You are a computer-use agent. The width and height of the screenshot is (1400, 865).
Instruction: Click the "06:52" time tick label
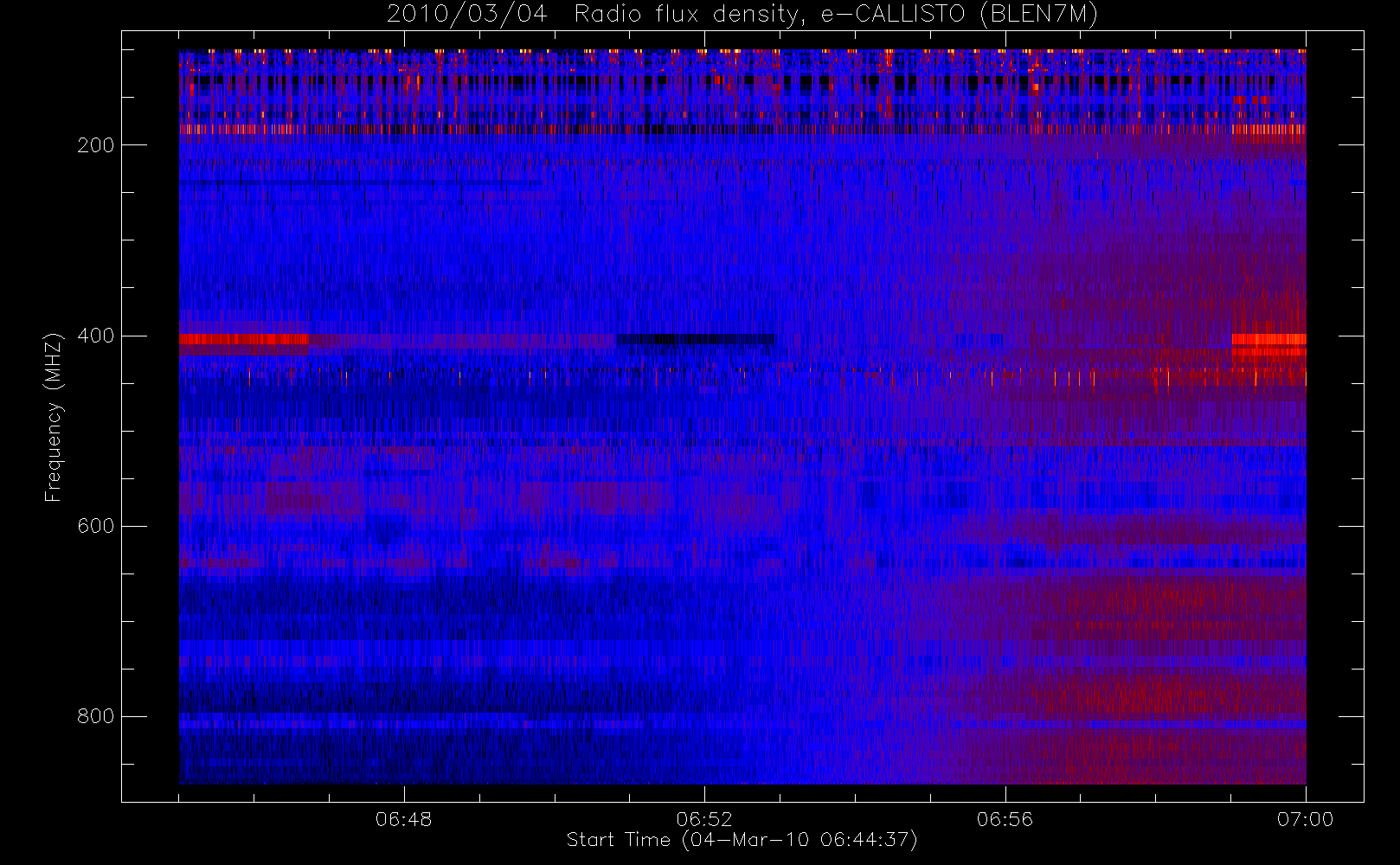click(x=704, y=819)
